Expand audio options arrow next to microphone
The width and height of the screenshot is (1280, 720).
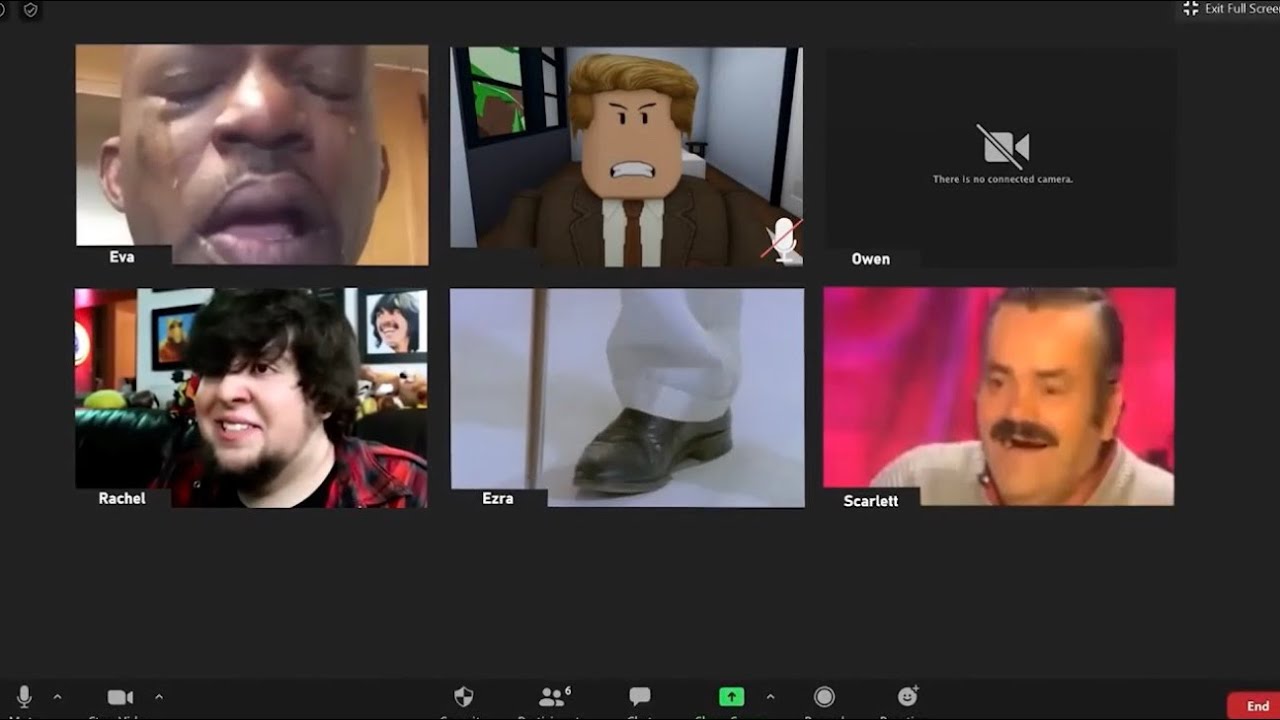coord(57,697)
